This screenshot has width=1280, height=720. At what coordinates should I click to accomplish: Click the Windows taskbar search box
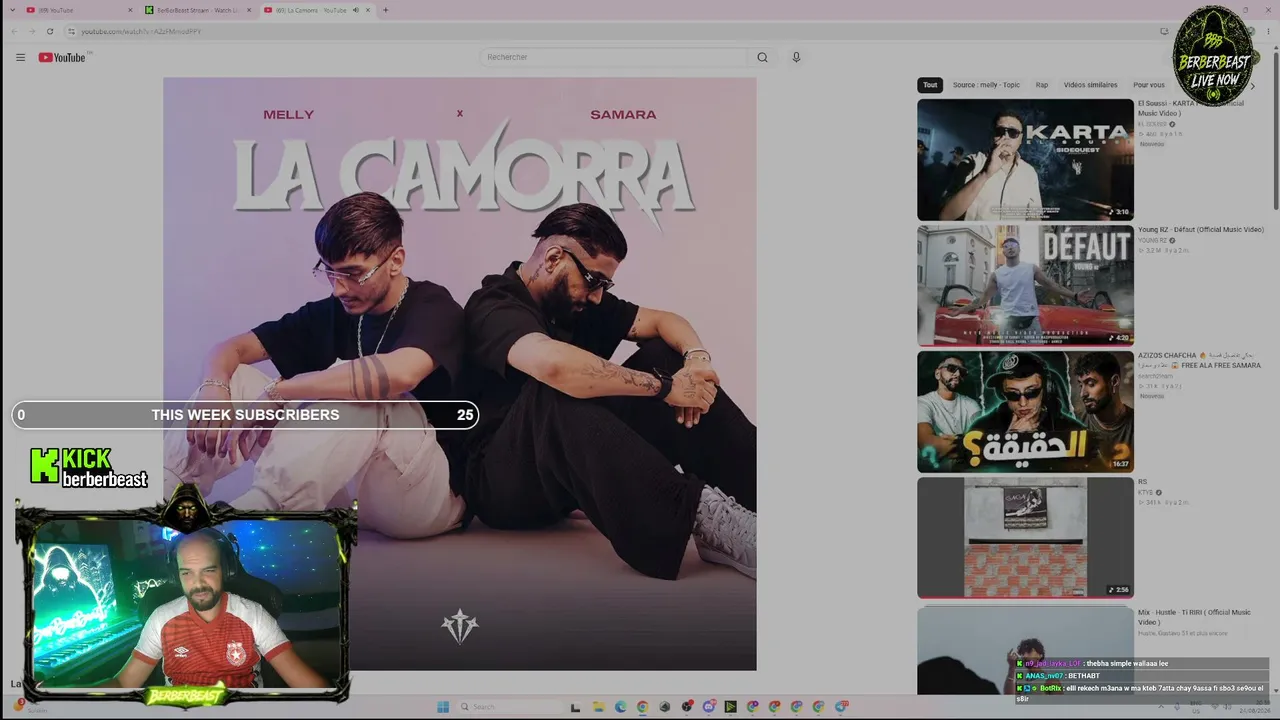[510, 707]
